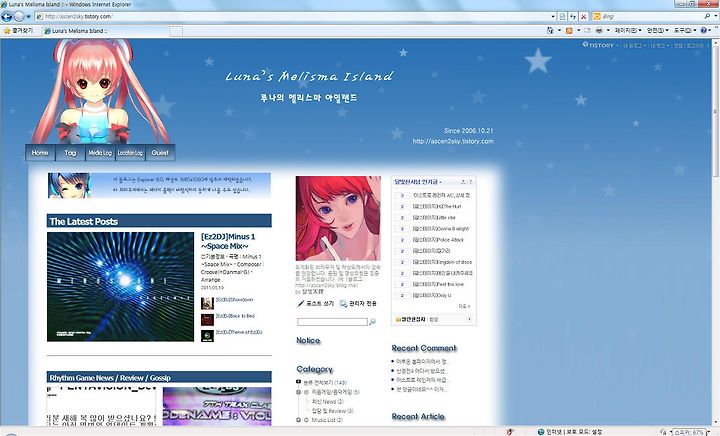
Task: Click the Print icon in command bar
Action: tap(599, 31)
